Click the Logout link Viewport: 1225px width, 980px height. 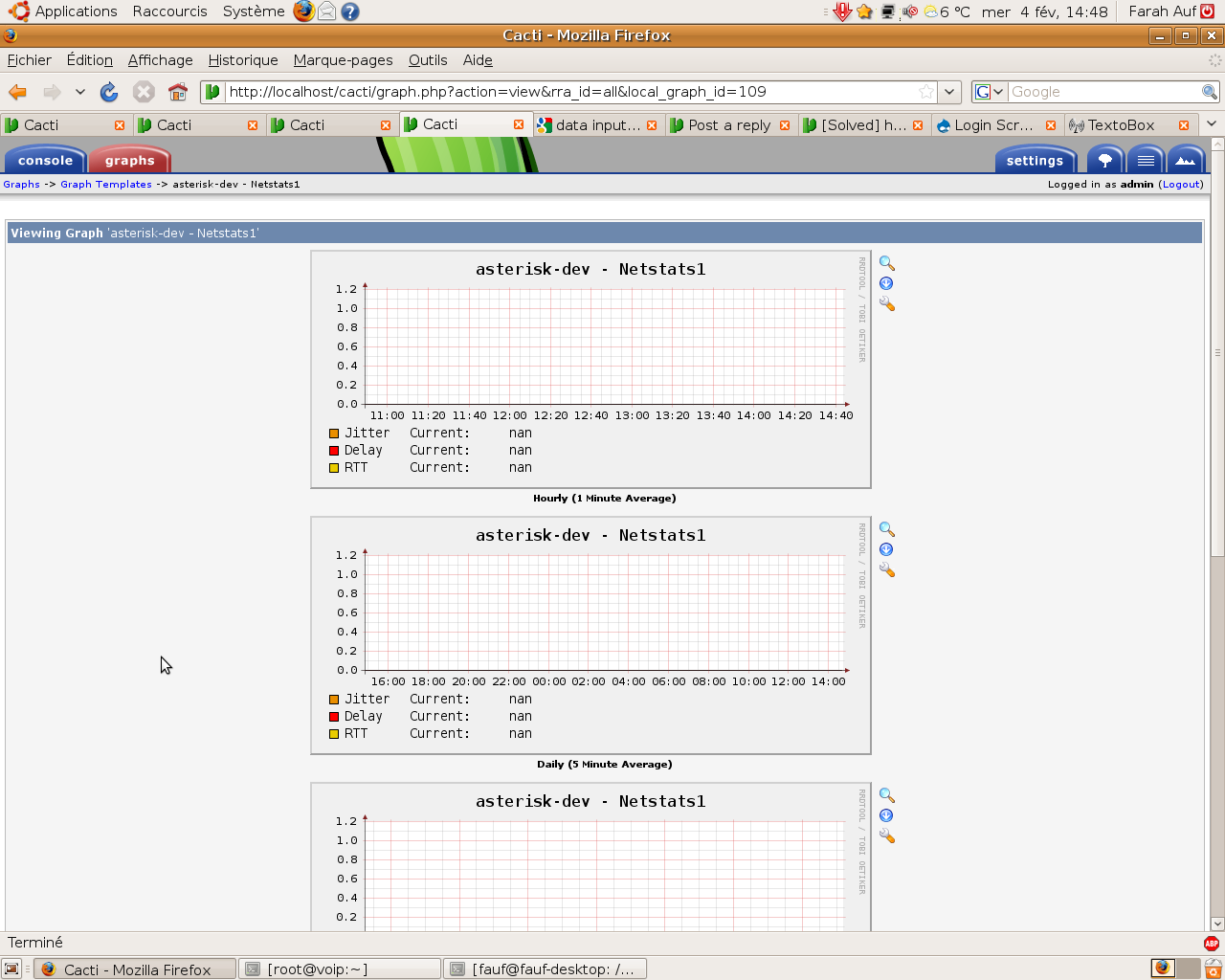click(x=1181, y=184)
